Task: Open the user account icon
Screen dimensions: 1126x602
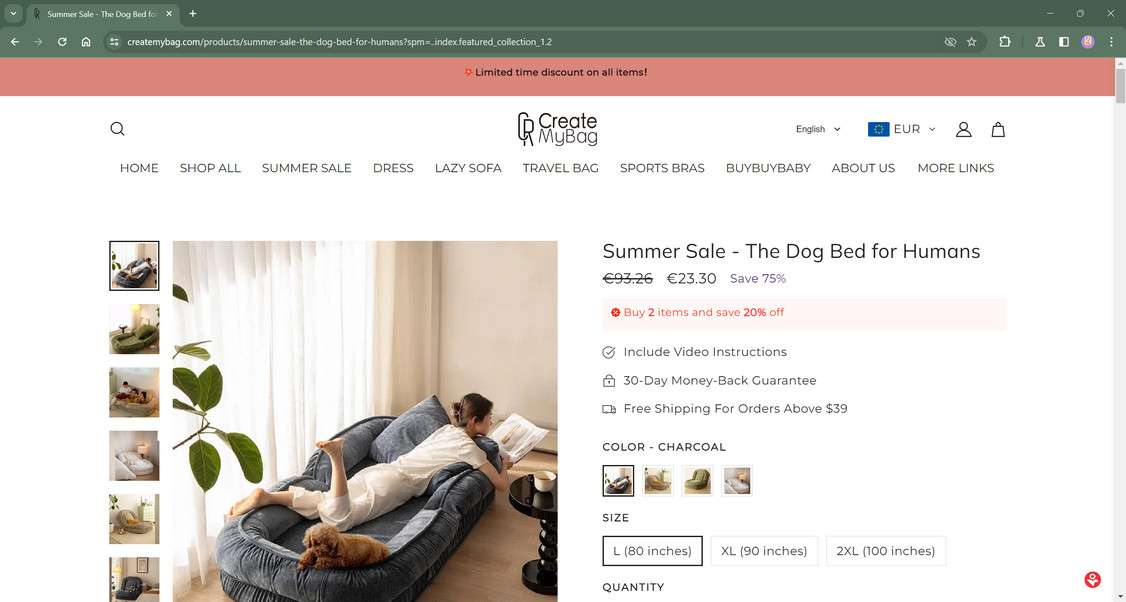Action: click(x=964, y=129)
